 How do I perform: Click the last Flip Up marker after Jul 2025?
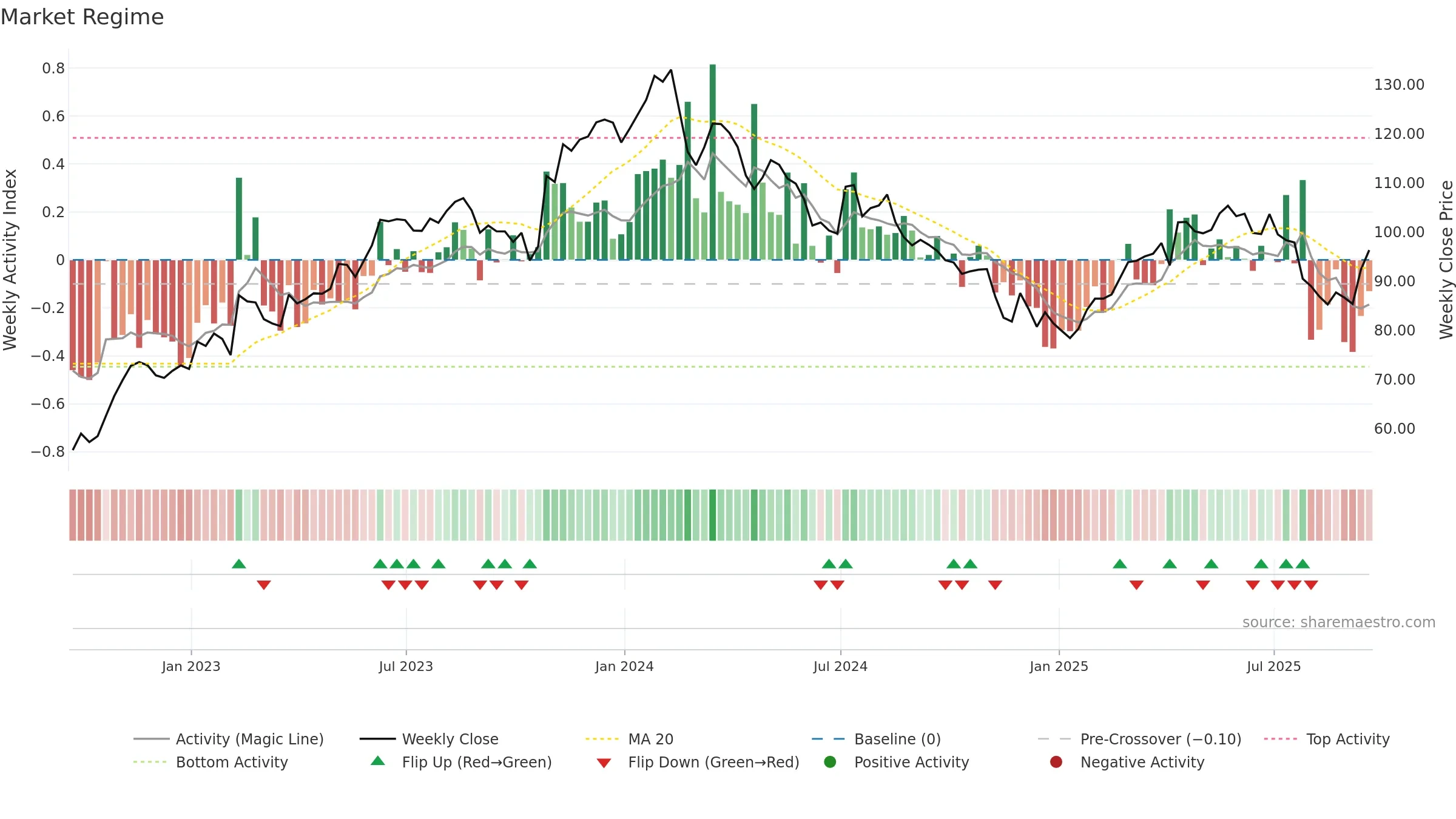point(1303,564)
